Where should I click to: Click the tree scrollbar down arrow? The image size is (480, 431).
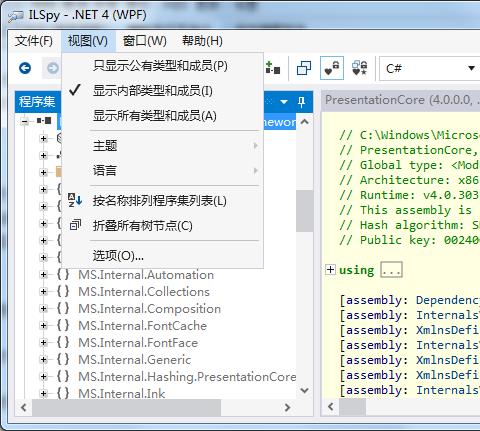point(304,390)
